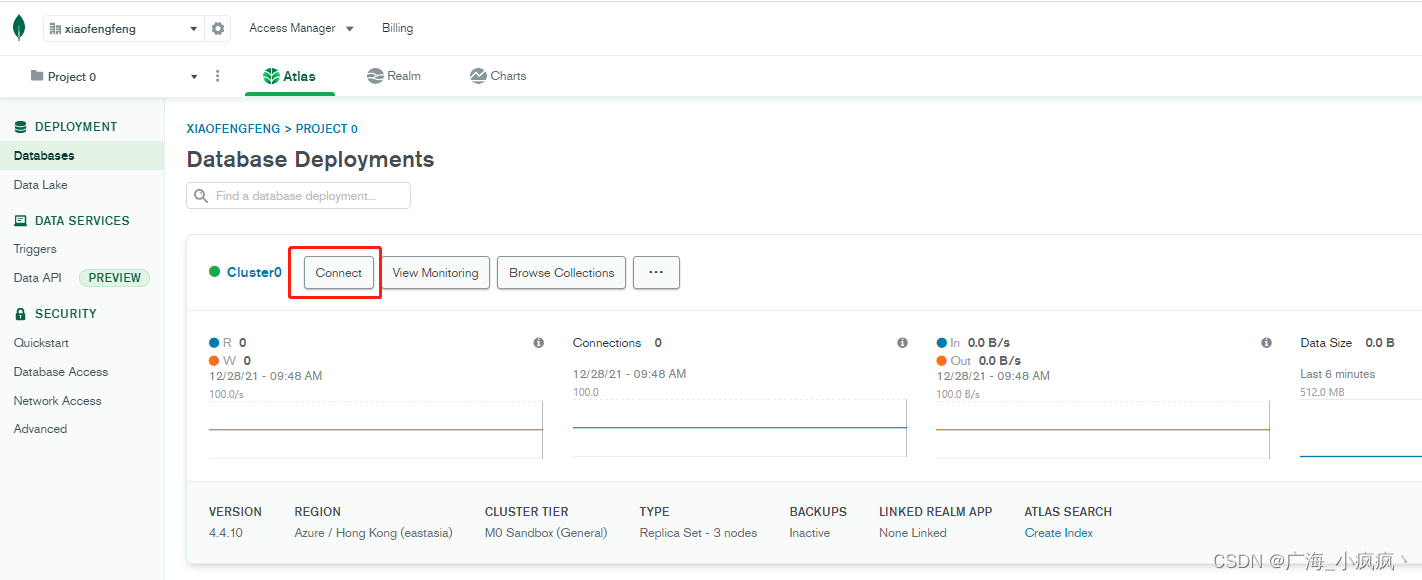This screenshot has height=580, width=1422.
Task: Click region text Azure / Hong Kong (eastasia)
Action: (374, 533)
